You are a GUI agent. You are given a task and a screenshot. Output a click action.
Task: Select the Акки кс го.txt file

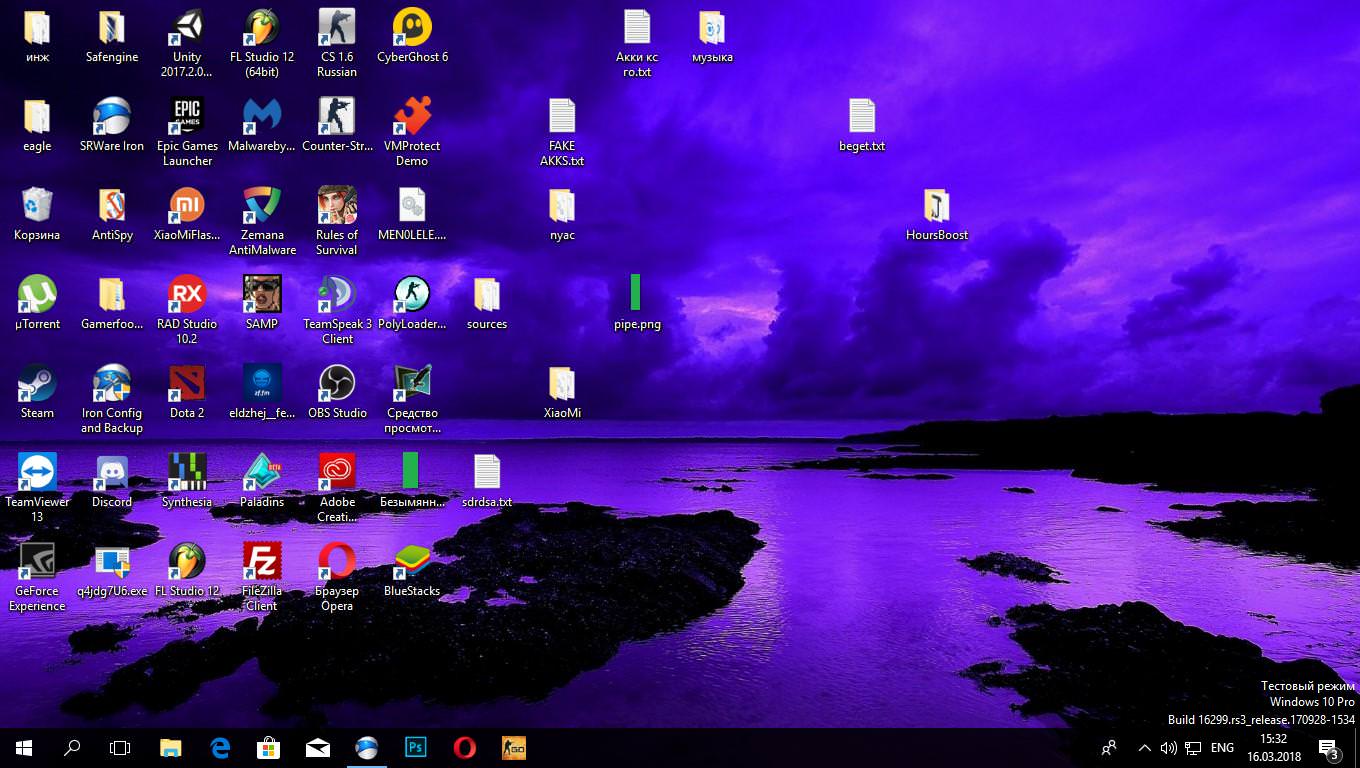coord(637,44)
